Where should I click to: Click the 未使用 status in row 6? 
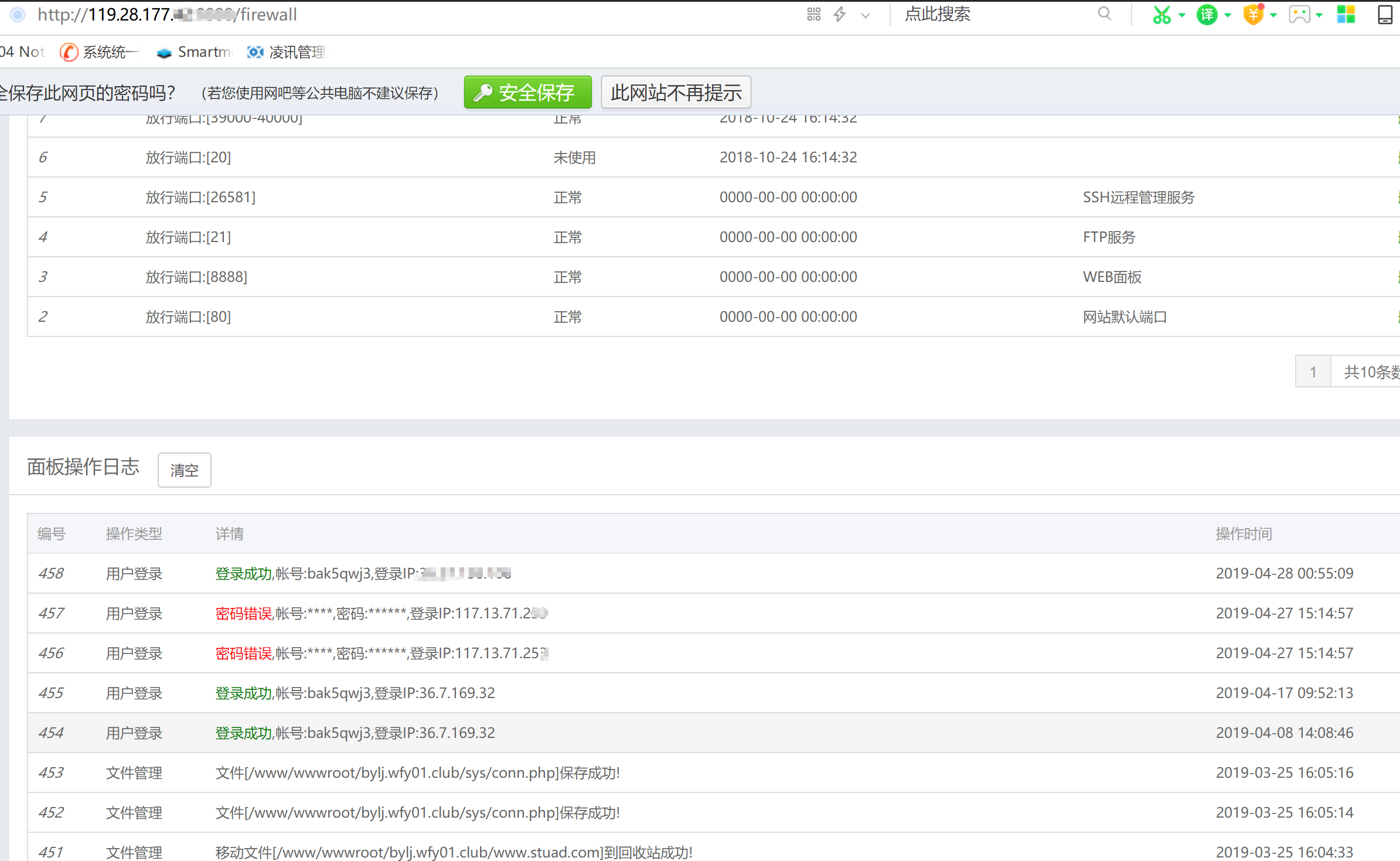click(x=574, y=158)
